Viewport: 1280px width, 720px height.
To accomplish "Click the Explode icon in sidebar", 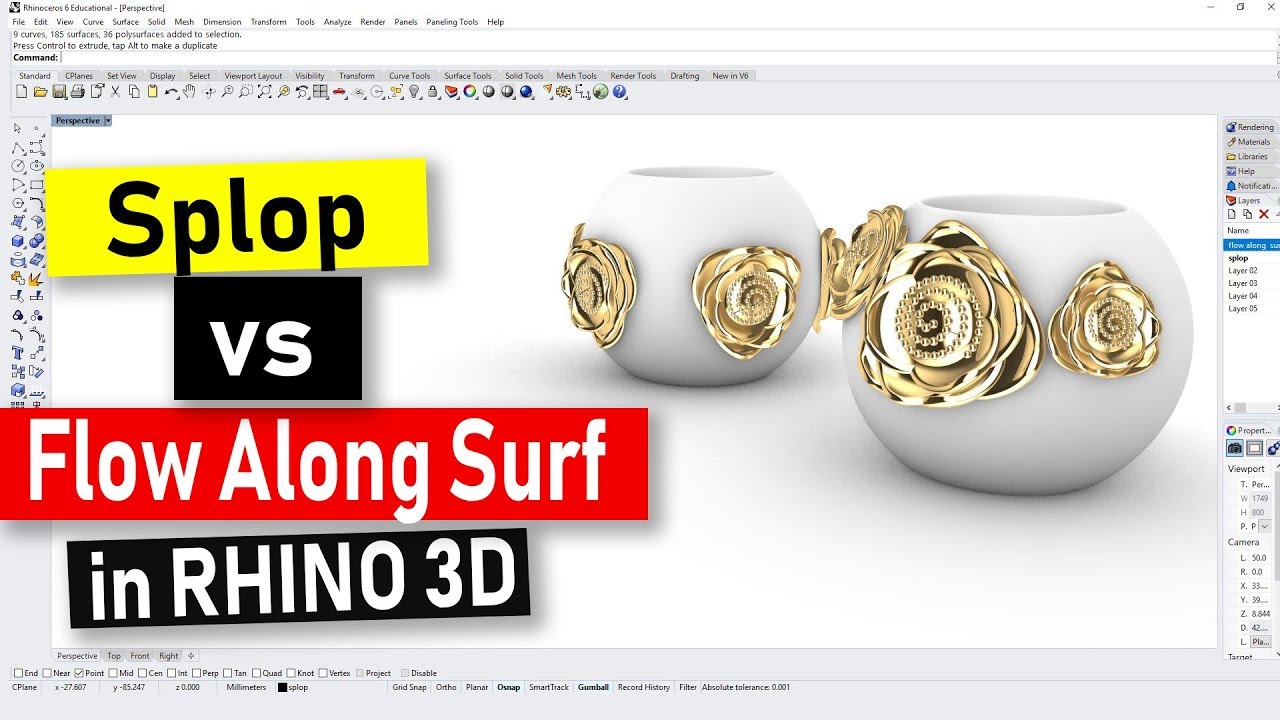I will point(37,278).
